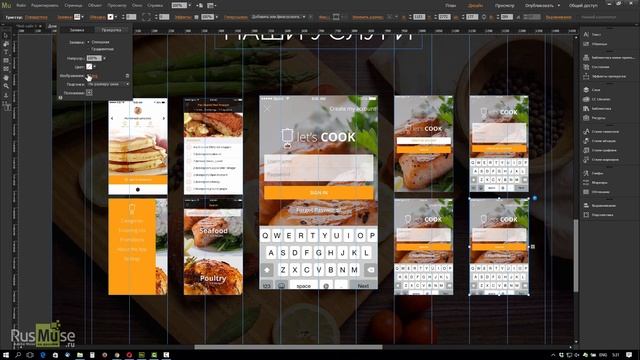Open the Fill tab in the fill popup
The width and height of the screenshot is (640, 360).
click(x=77, y=30)
